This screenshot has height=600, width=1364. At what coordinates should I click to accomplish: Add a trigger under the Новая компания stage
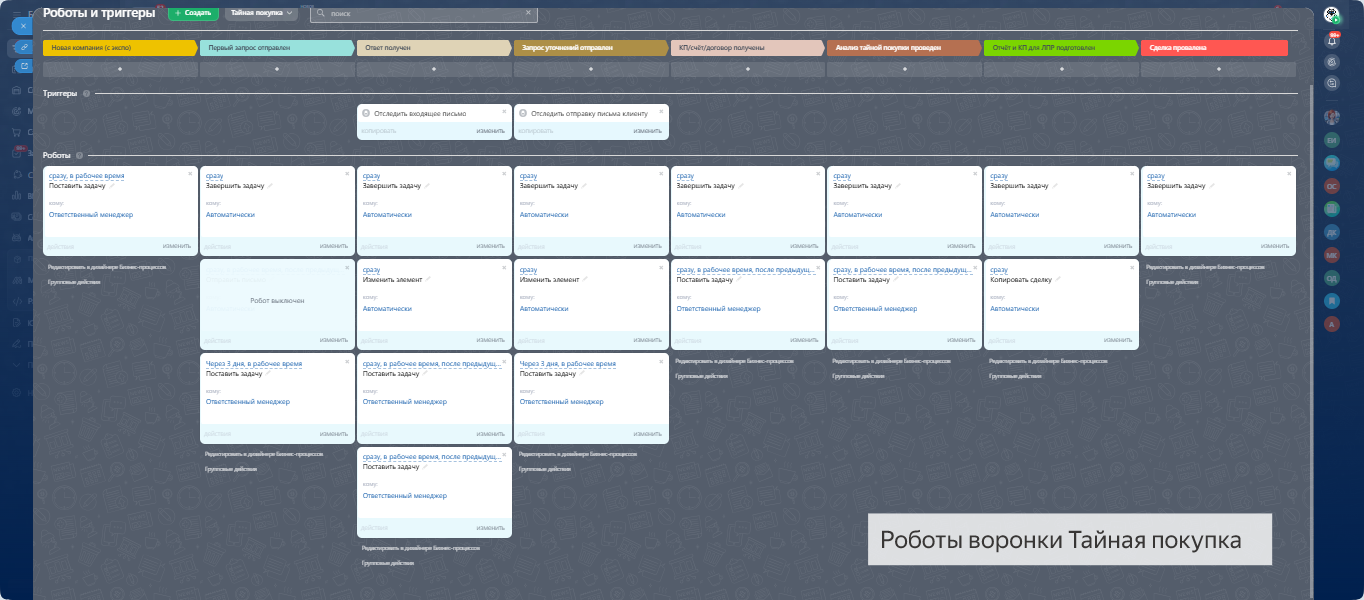(x=120, y=69)
